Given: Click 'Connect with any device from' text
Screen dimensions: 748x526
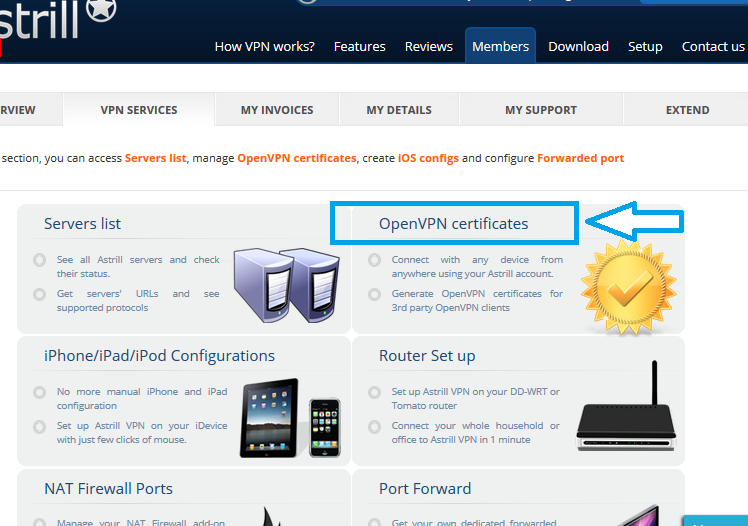Looking at the screenshot, I should [477, 259].
